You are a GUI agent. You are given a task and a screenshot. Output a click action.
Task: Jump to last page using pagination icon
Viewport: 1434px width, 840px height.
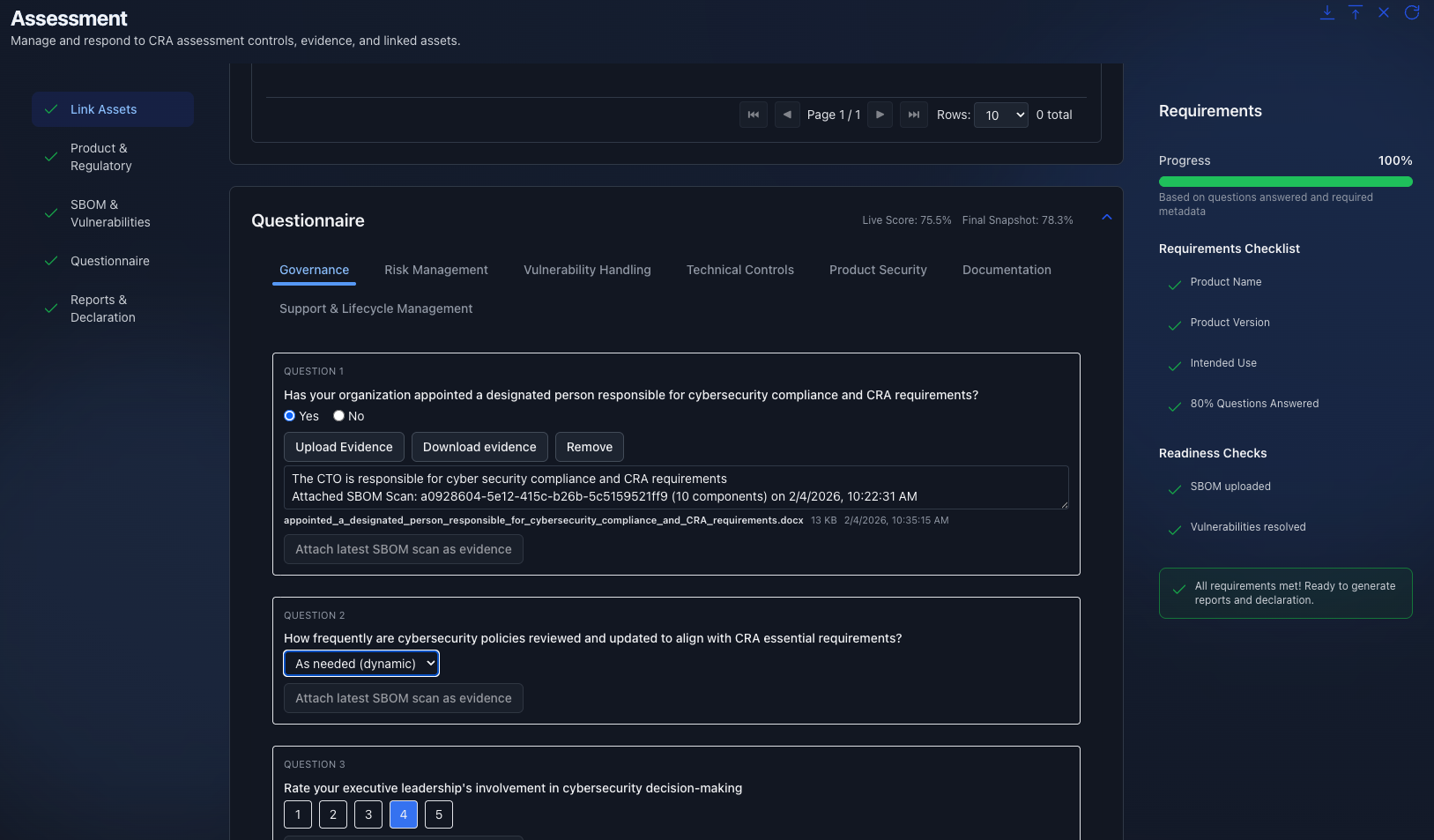[914, 115]
